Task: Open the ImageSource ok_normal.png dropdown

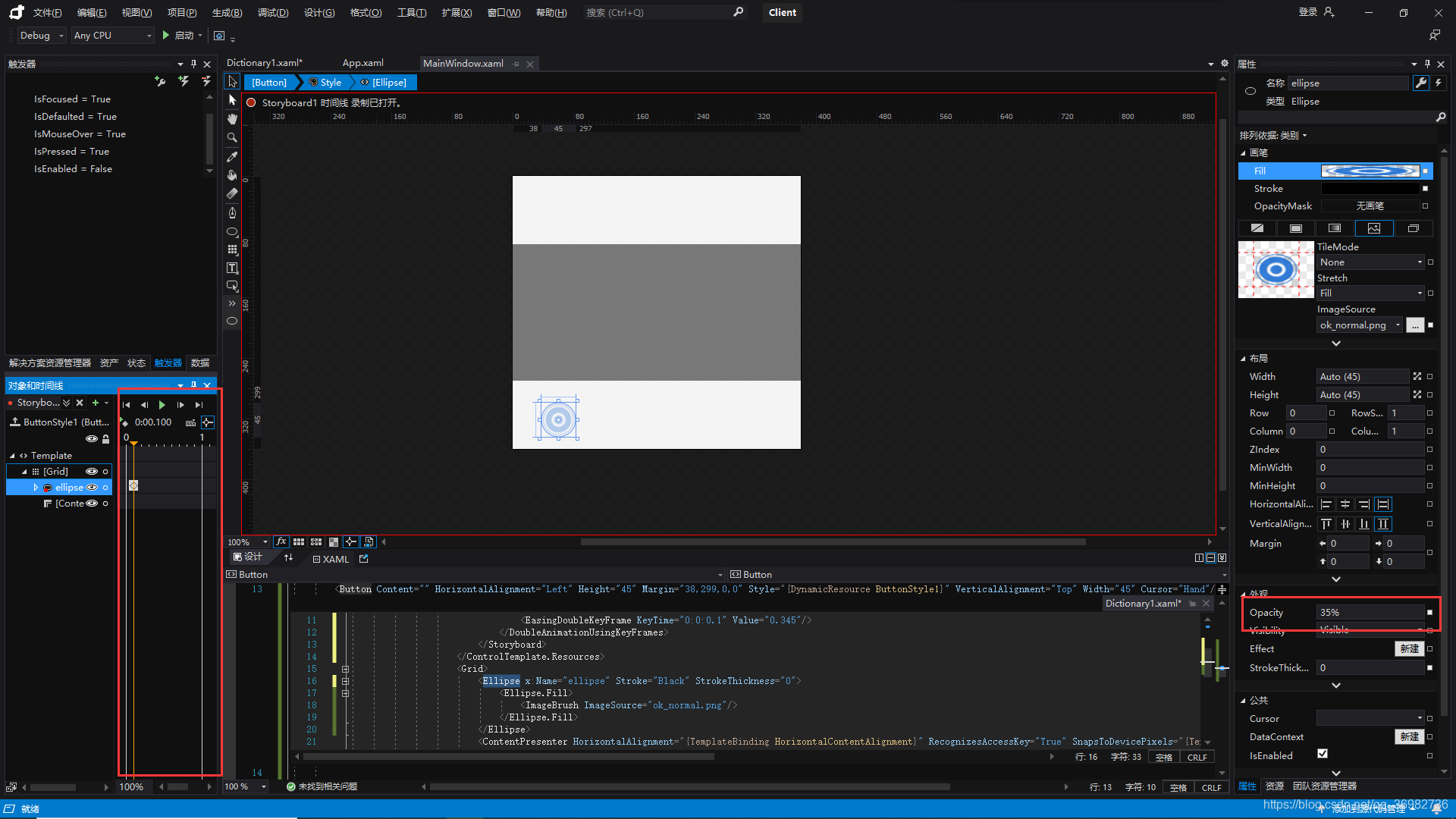Action: (x=1360, y=325)
